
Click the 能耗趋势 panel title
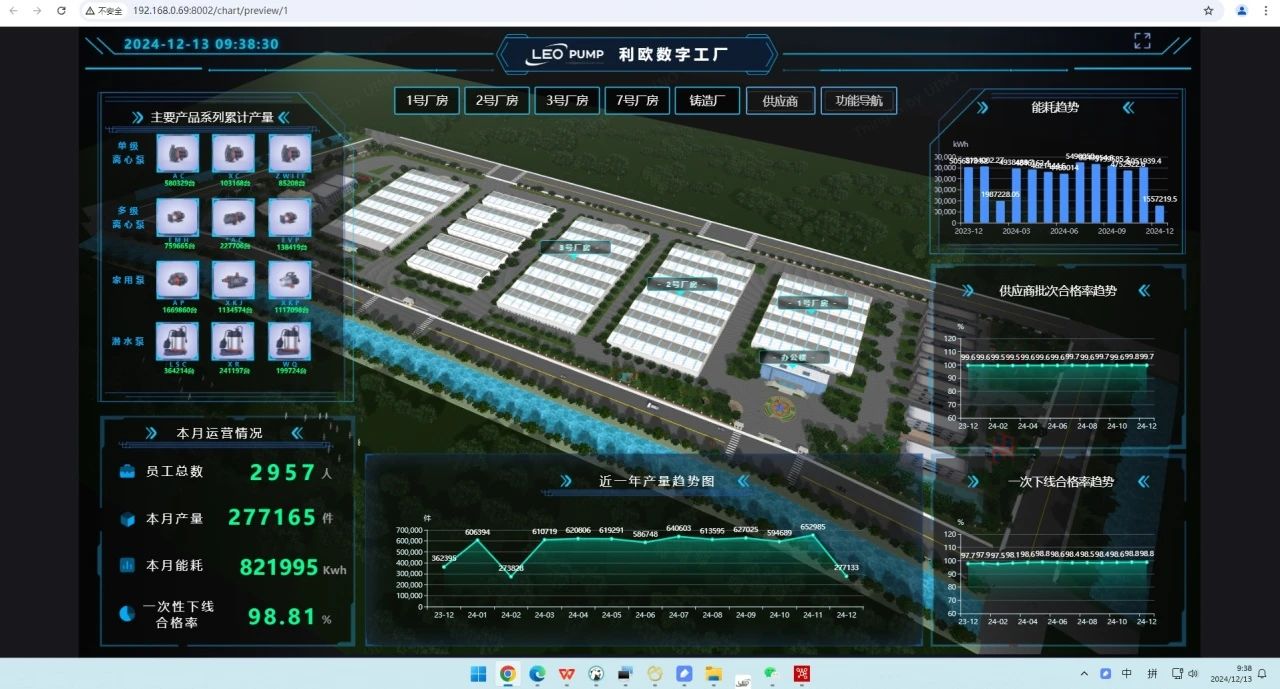click(x=1055, y=107)
